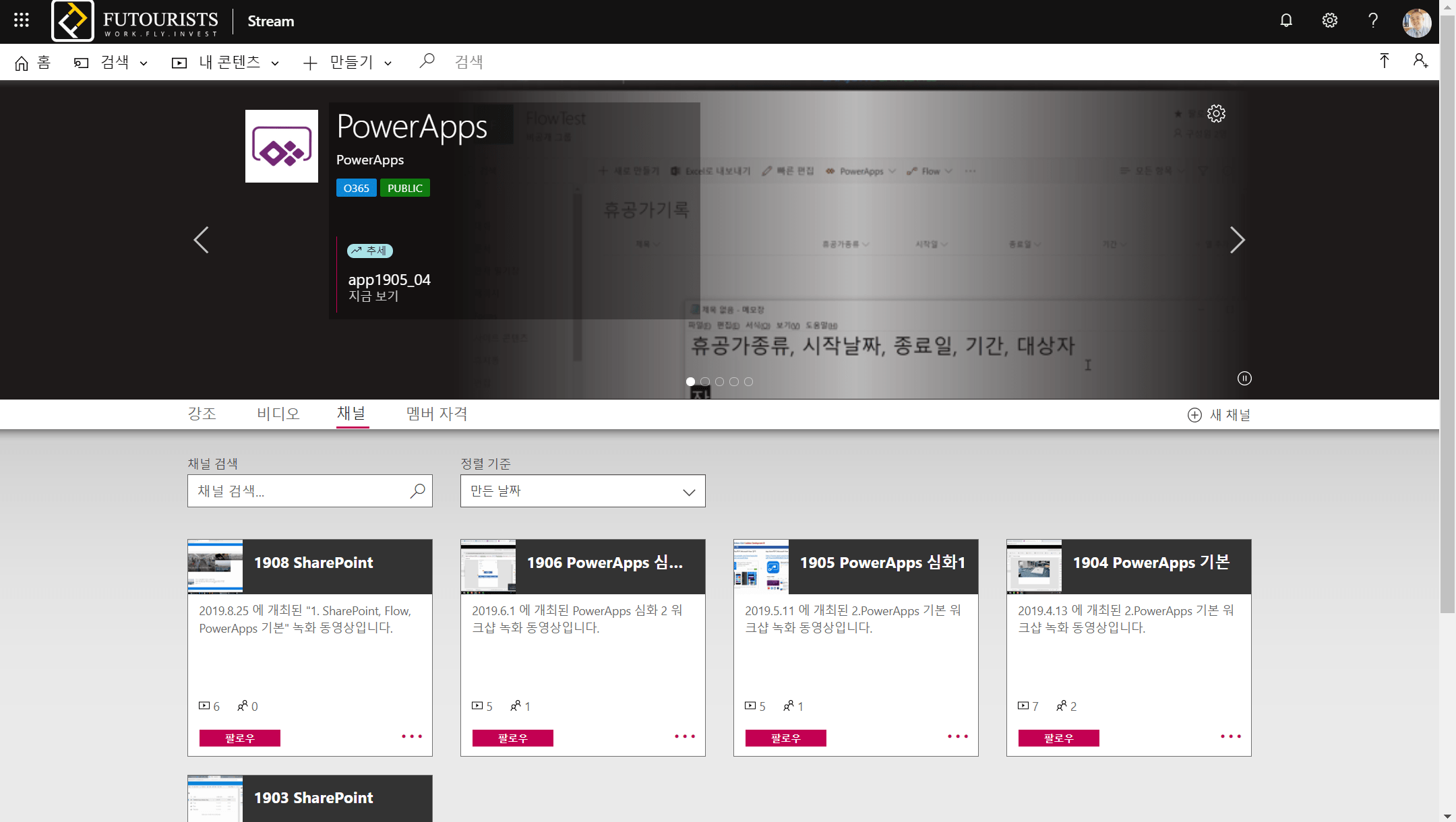Click the header settings gear icon
The image size is (1456, 822).
click(x=1329, y=20)
